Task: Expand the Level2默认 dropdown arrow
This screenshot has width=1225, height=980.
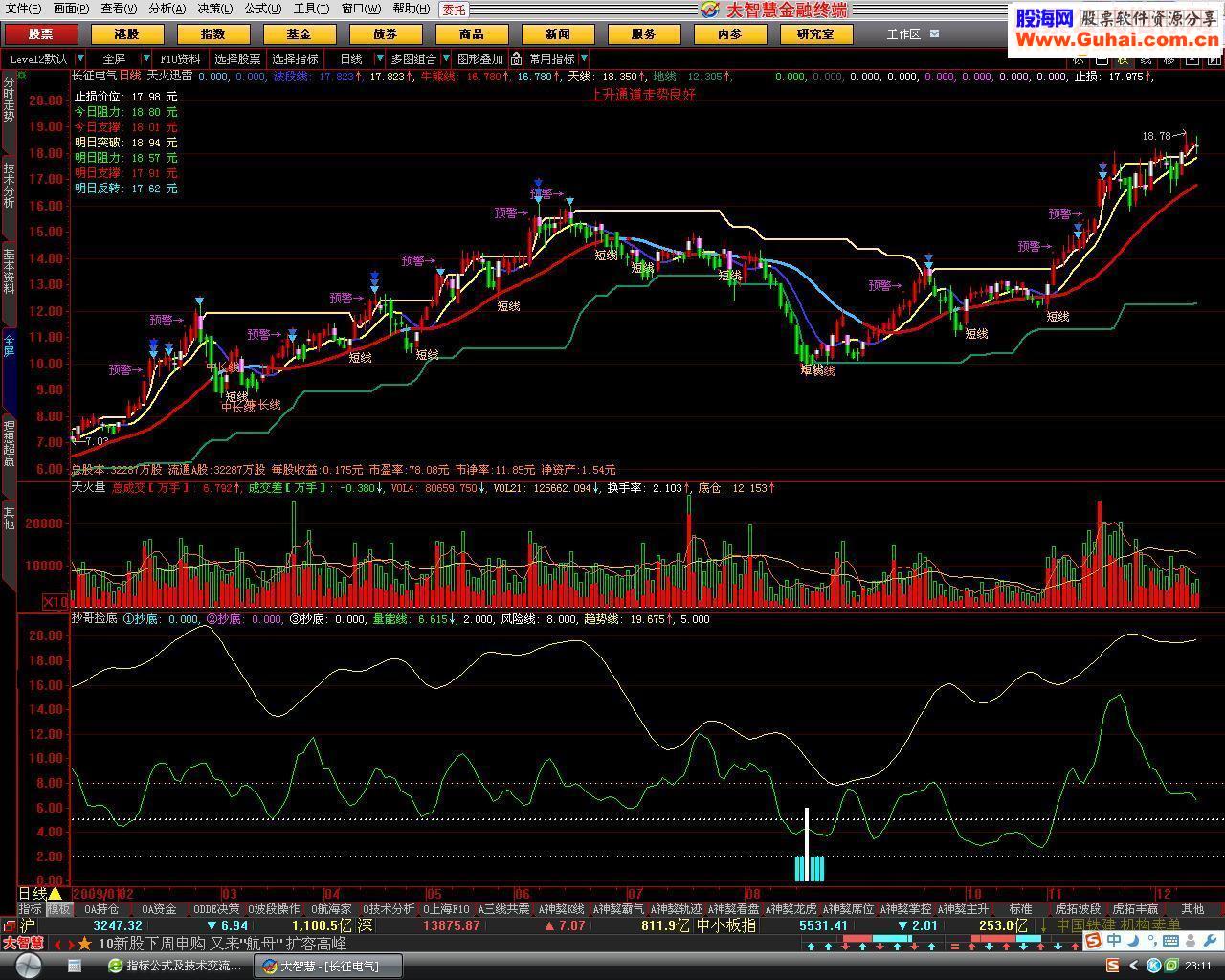Action: (x=80, y=58)
